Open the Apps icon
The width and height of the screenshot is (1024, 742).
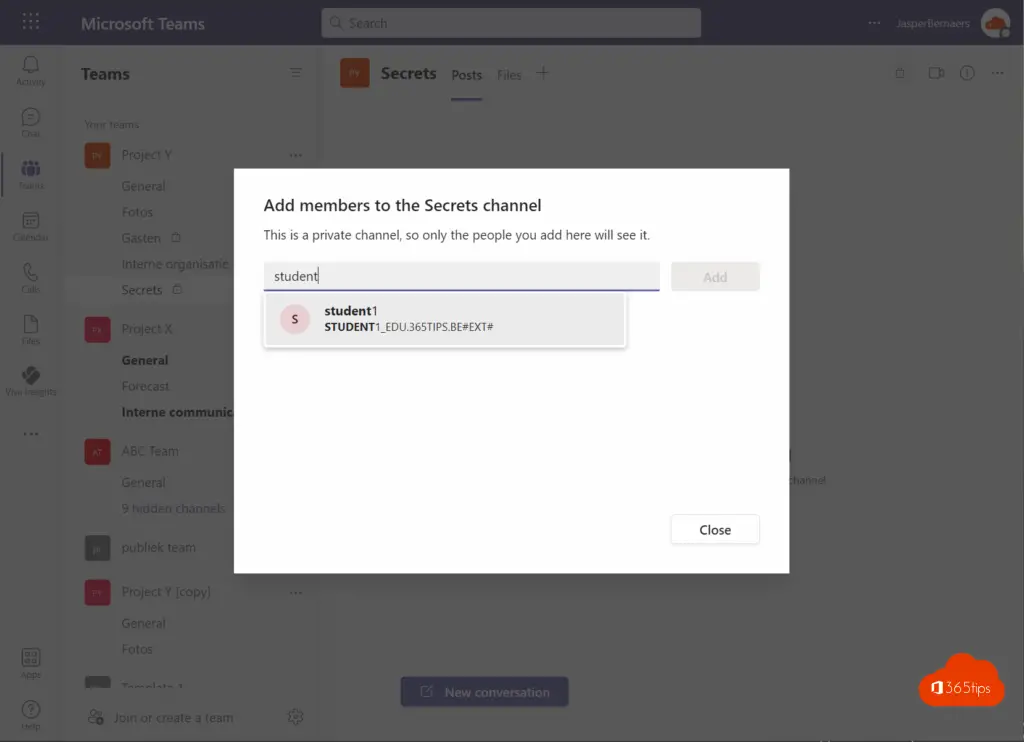point(31,663)
